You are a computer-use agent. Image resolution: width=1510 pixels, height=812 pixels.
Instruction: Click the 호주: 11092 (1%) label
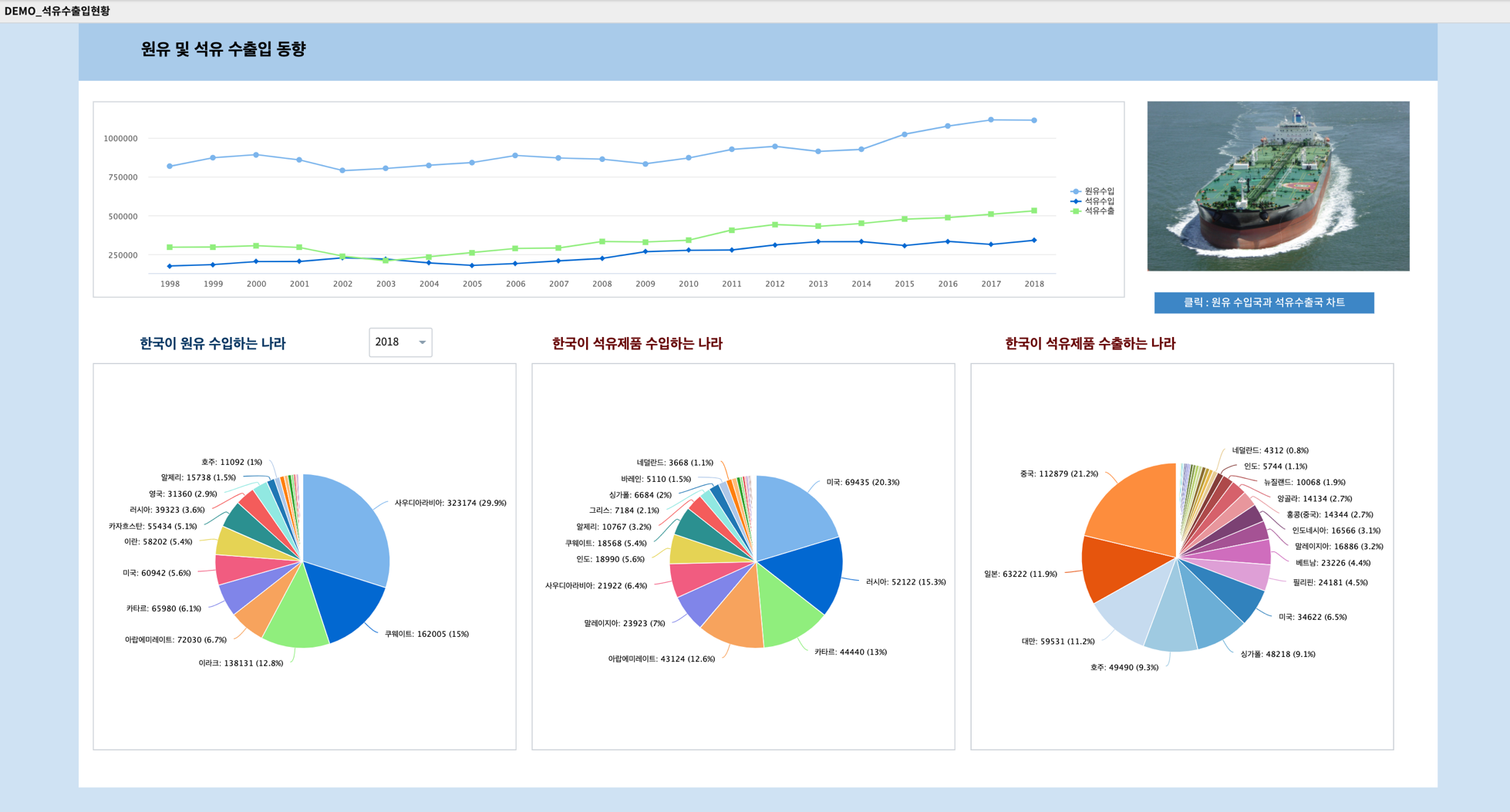click(x=231, y=463)
